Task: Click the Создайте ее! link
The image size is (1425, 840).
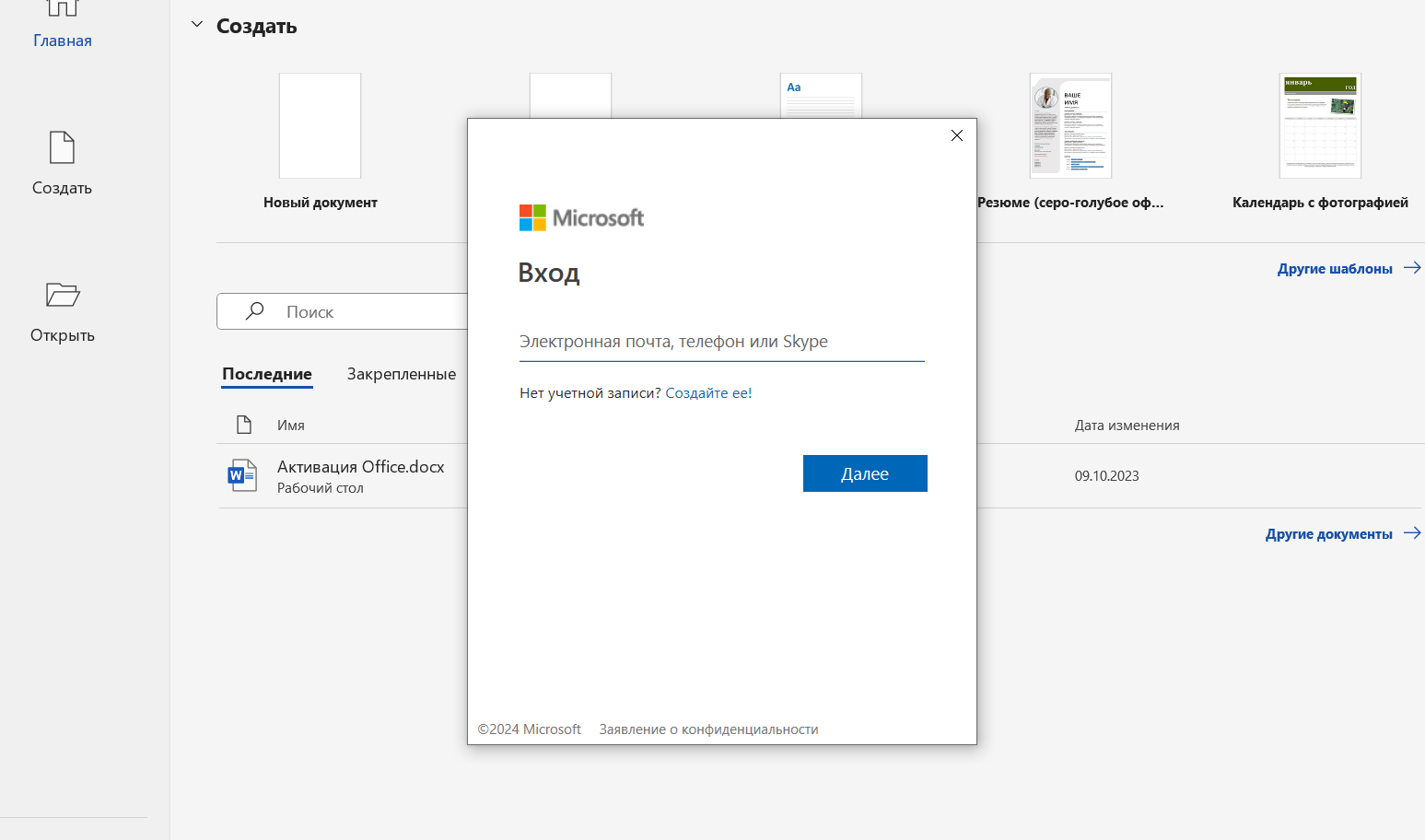Action: 708,393
